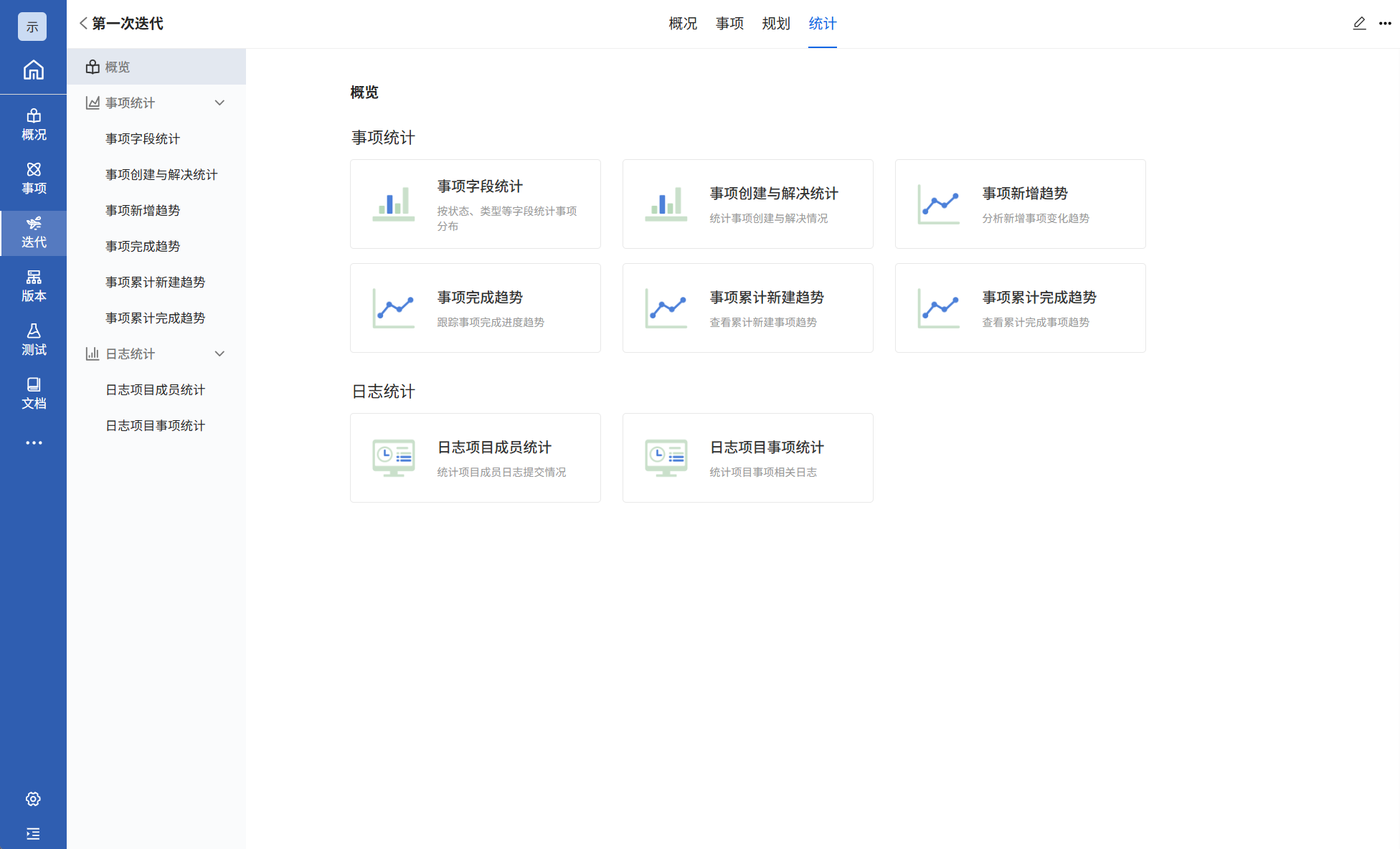Go back using arrow beside 第一次迭代
Viewport: 1400px width, 849px height.
coord(83,24)
